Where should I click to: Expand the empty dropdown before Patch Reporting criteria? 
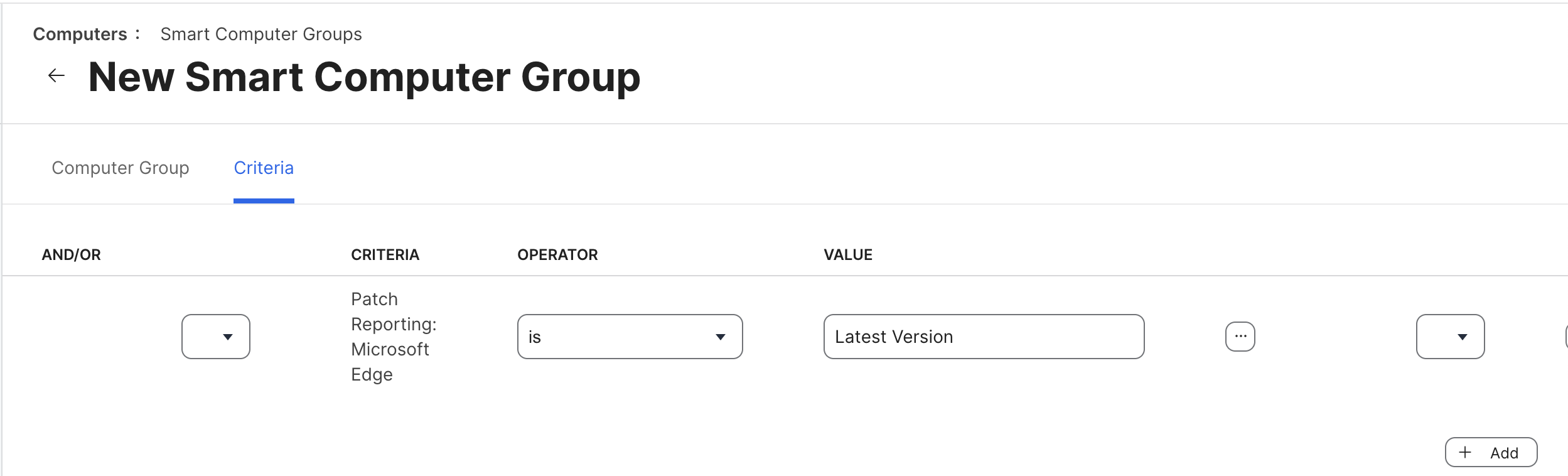coord(216,337)
